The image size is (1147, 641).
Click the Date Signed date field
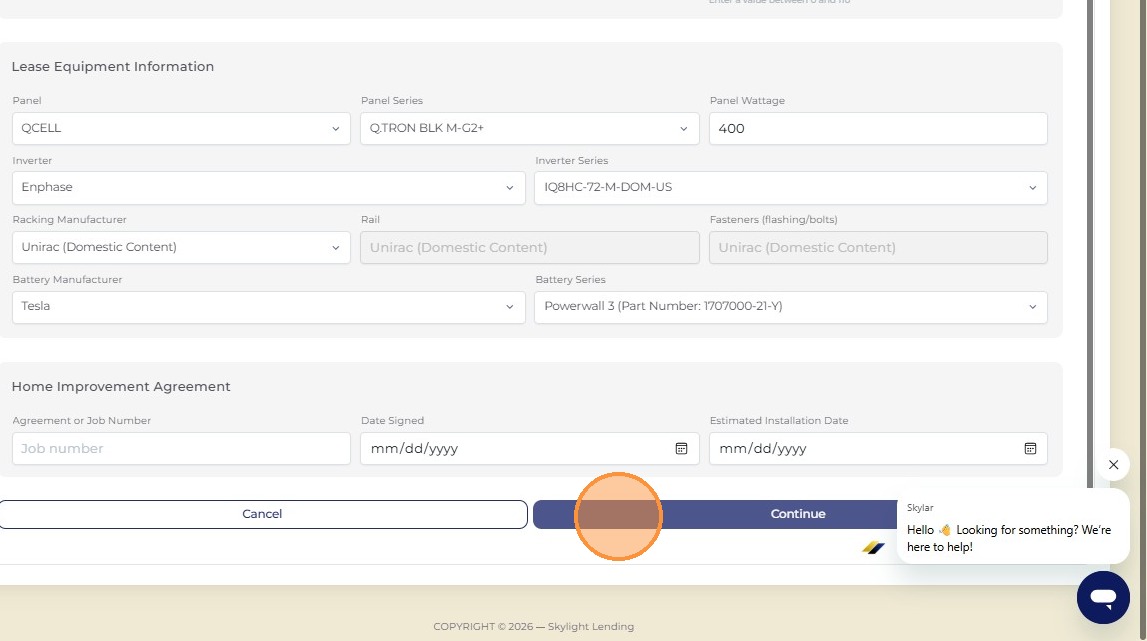pyautogui.click(x=530, y=449)
